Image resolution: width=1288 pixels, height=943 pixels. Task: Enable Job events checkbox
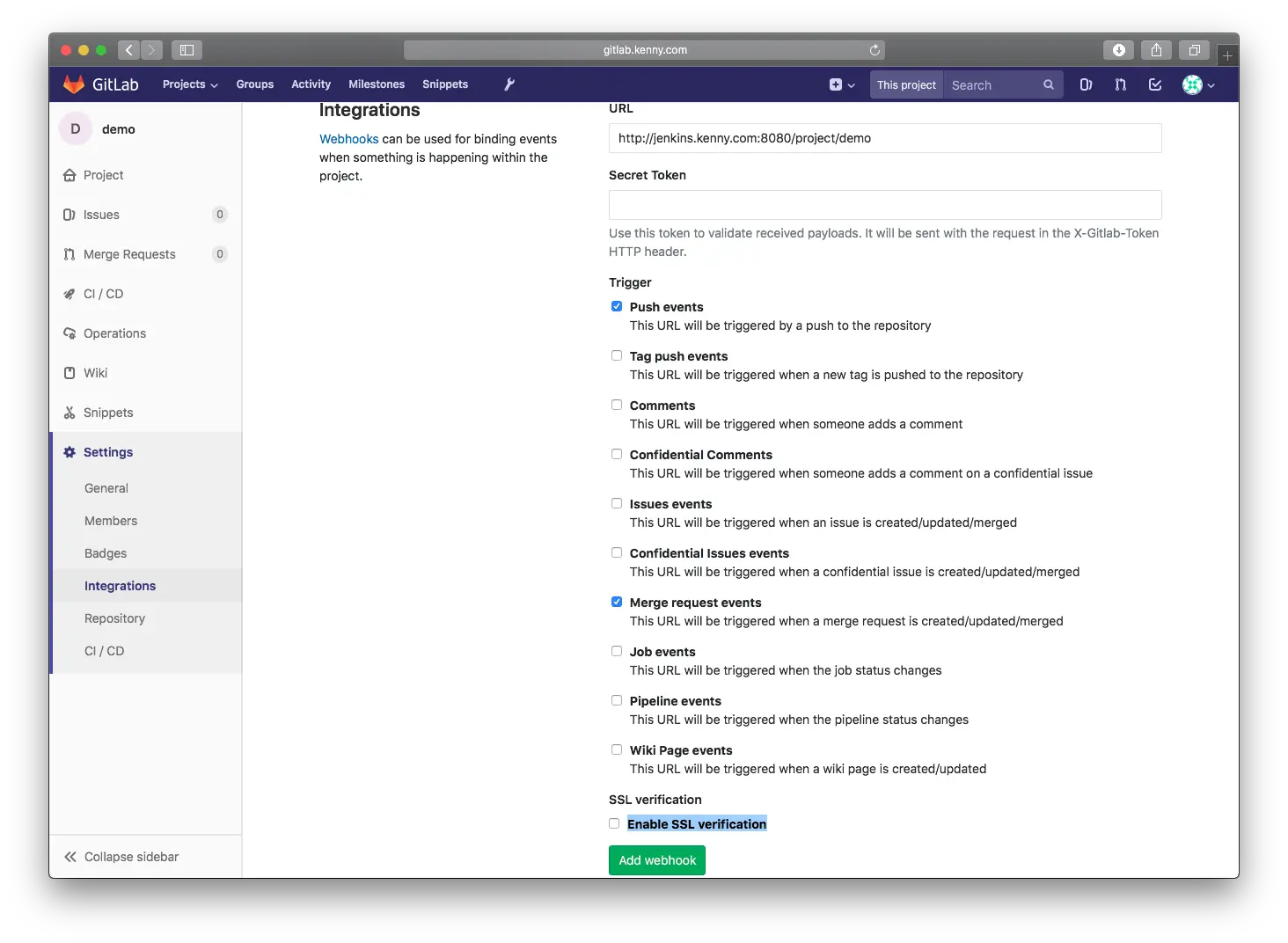coord(617,651)
